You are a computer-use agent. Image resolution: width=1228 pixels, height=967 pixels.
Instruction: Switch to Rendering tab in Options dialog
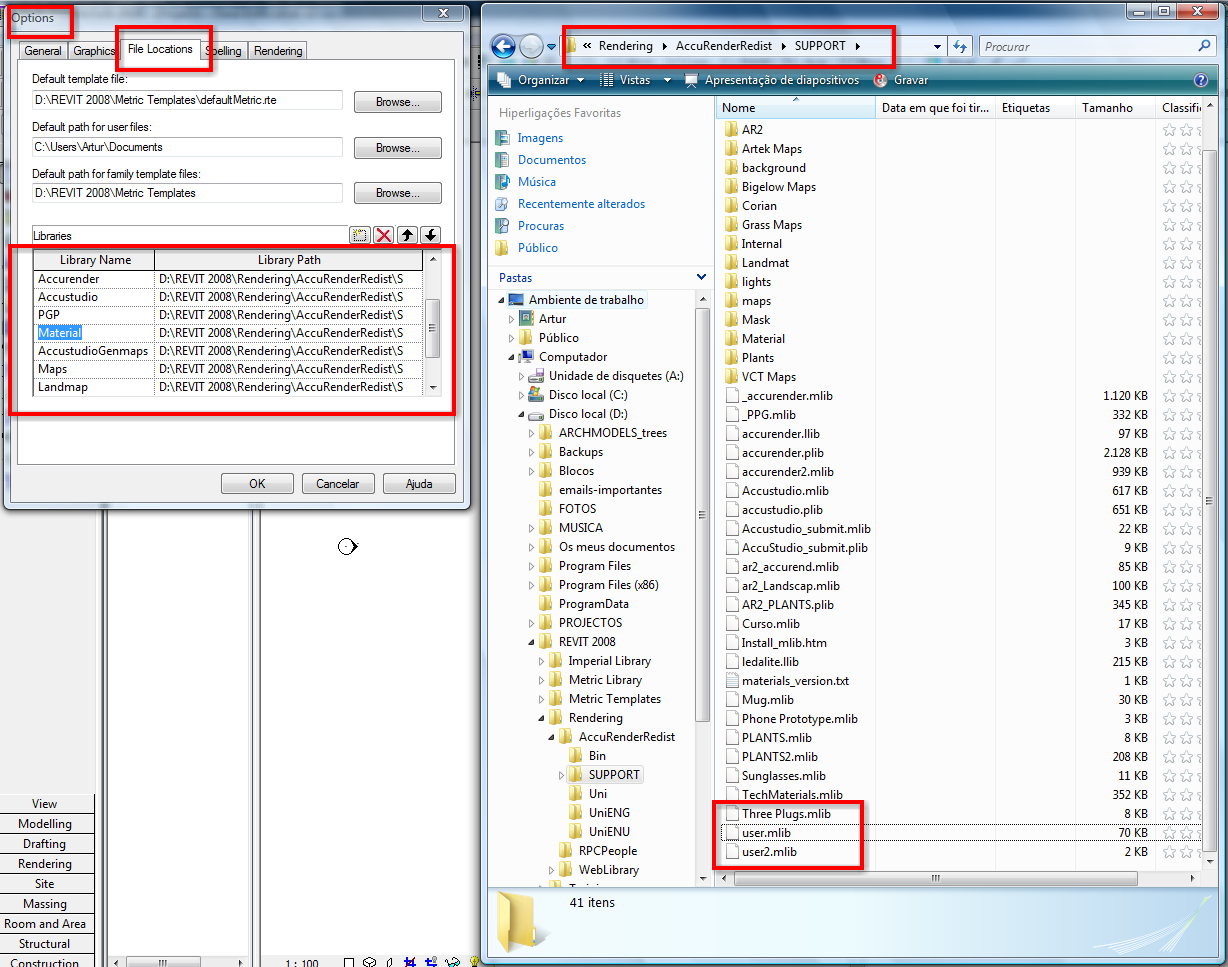(277, 51)
